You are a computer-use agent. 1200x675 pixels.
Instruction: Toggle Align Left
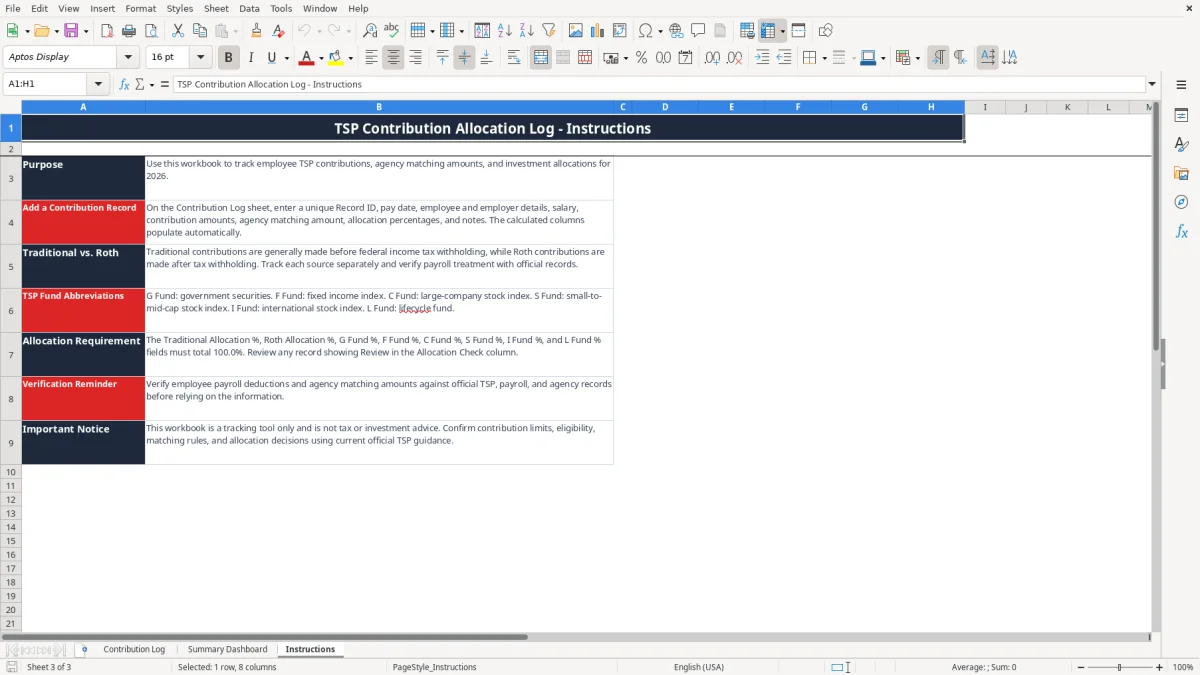click(x=371, y=58)
